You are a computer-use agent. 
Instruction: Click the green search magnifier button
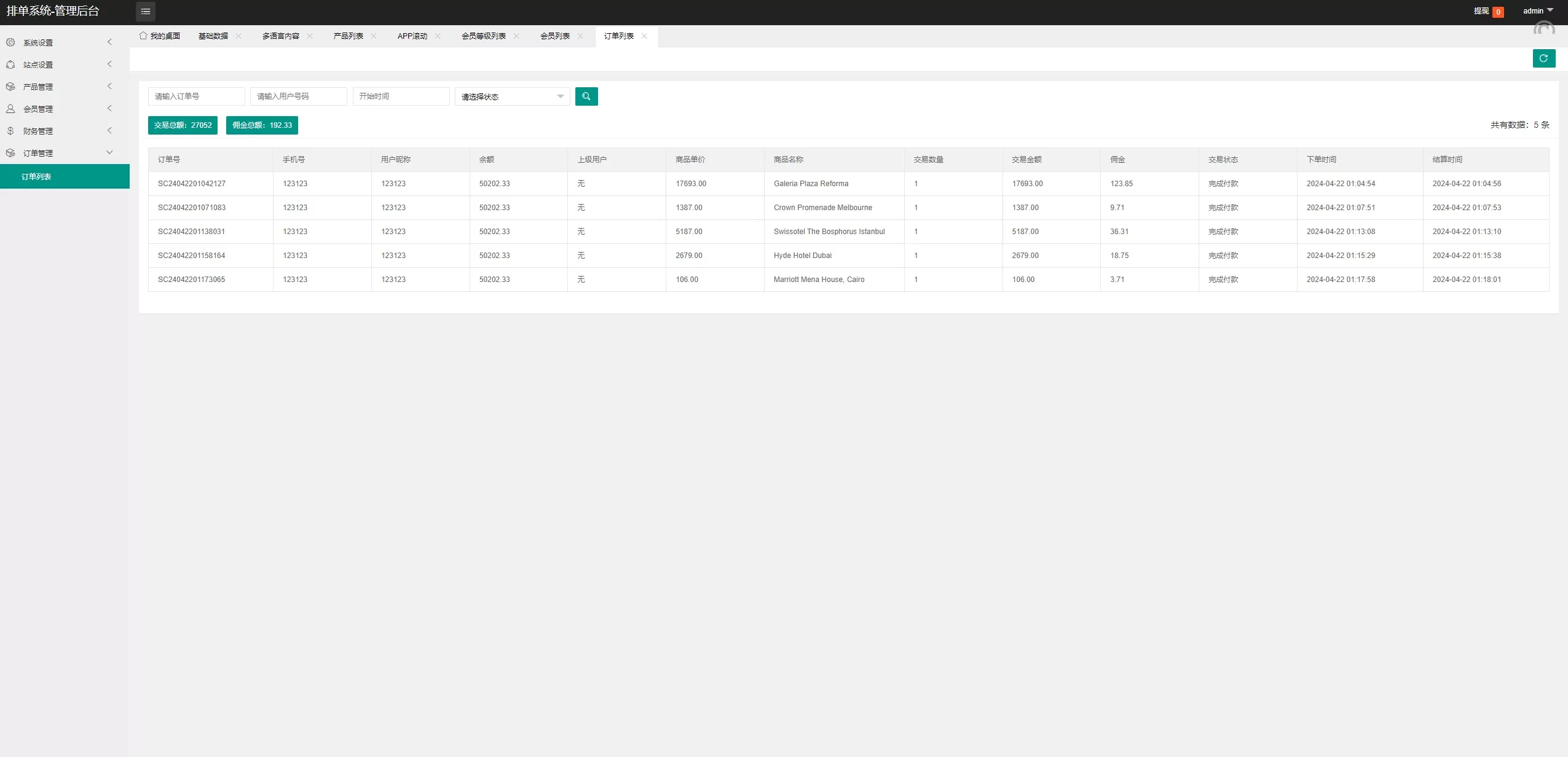point(586,96)
